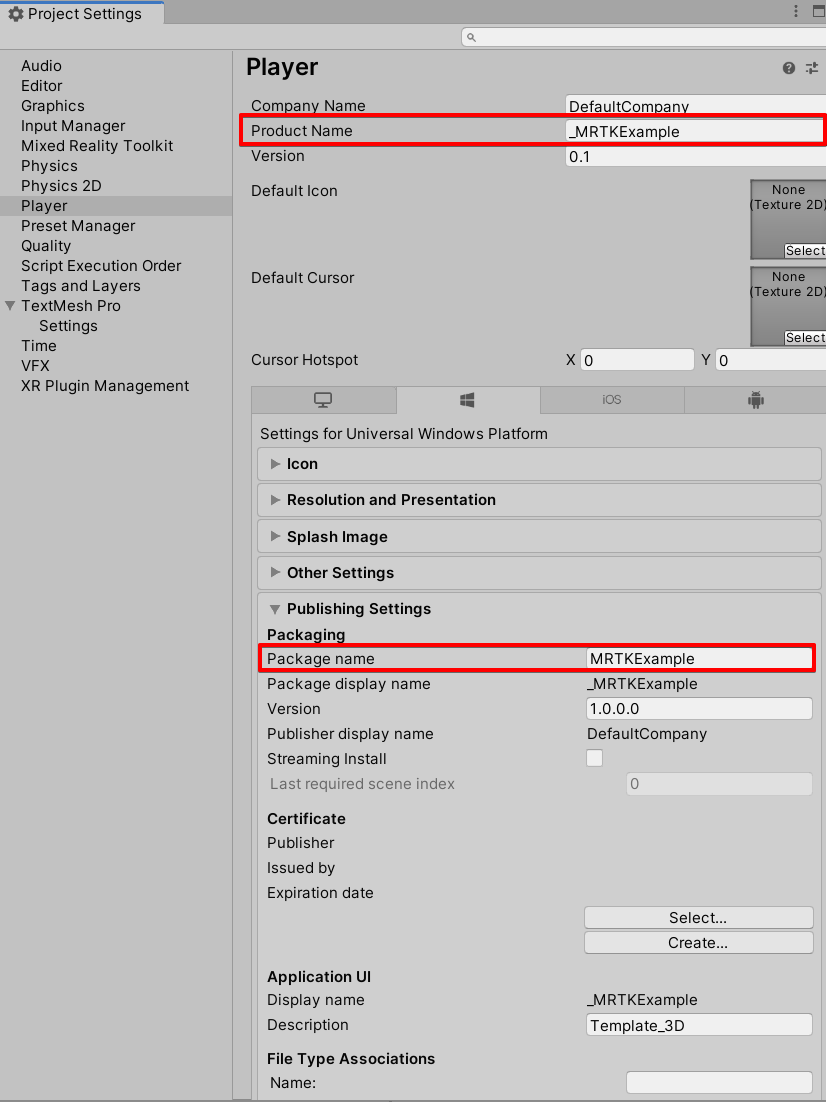Viewport: 832px width, 1102px height.
Task: Open Mixed Reality Toolkit settings
Action: tap(97, 145)
